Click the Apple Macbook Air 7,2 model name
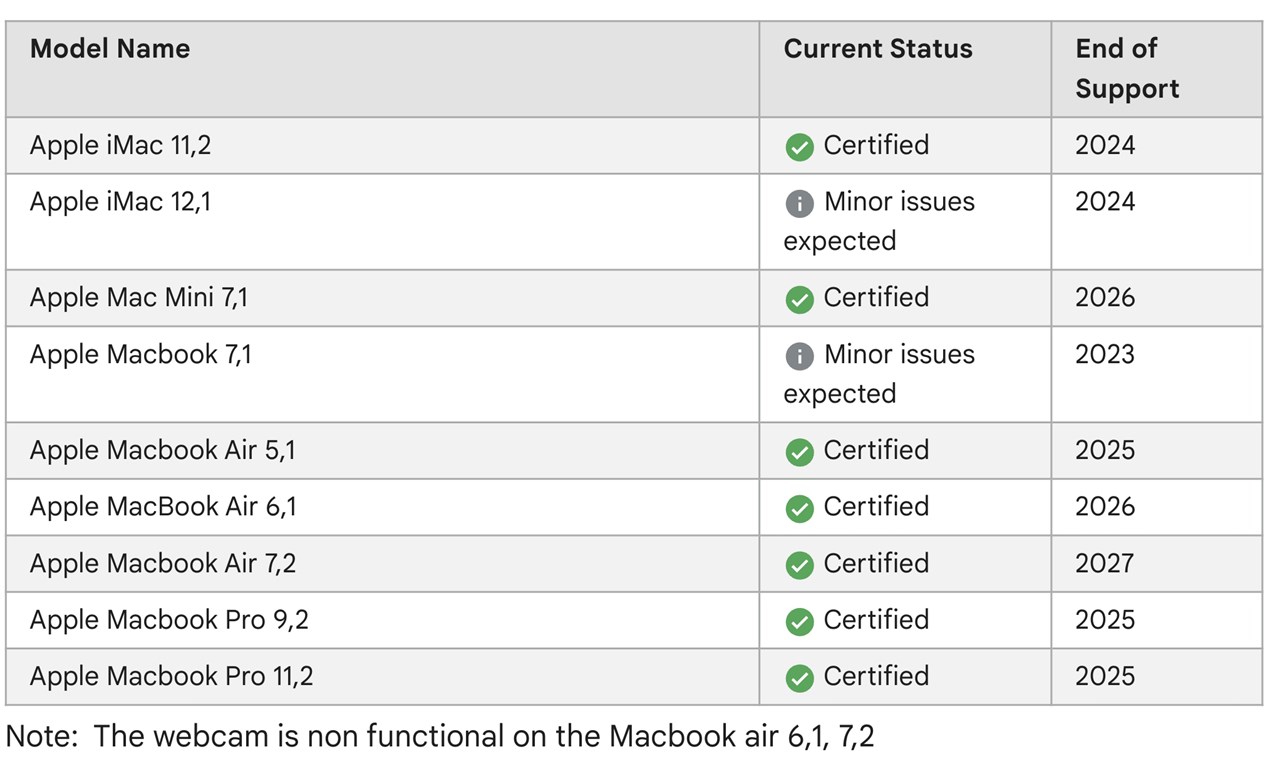Image resolution: width=1280 pixels, height=779 pixels. [x=162, y=564]
